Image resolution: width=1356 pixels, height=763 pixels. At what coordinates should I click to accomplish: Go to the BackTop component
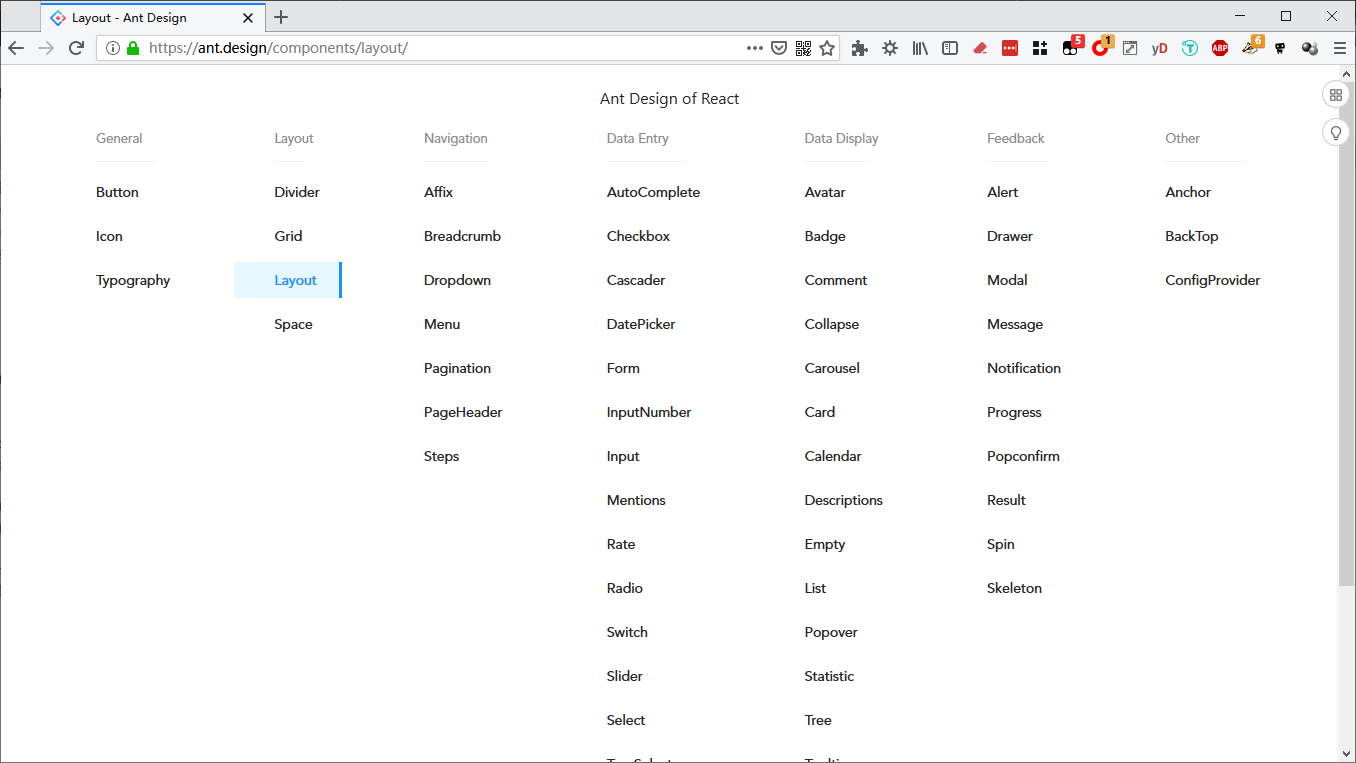click(1192, 236)
